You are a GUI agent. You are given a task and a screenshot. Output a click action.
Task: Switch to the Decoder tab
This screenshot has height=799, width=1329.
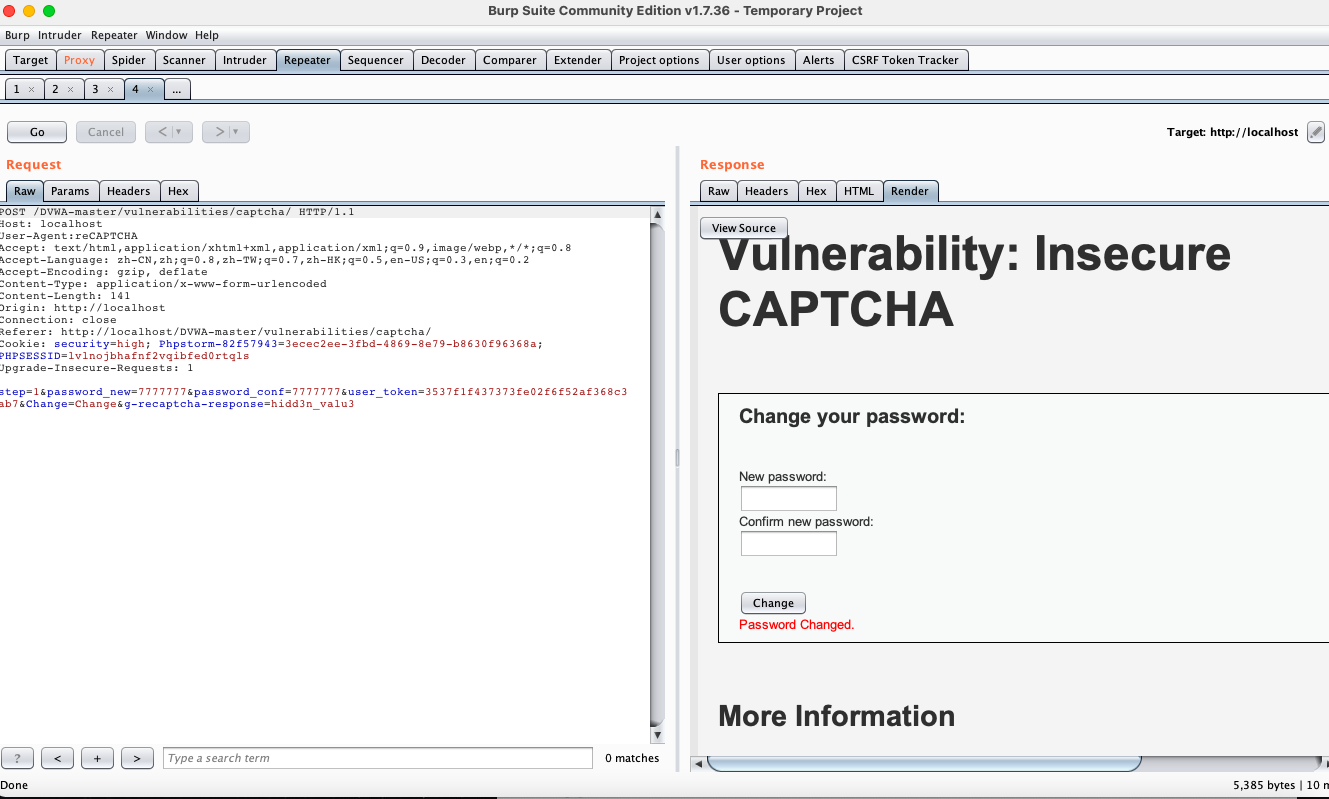(443, 60)
